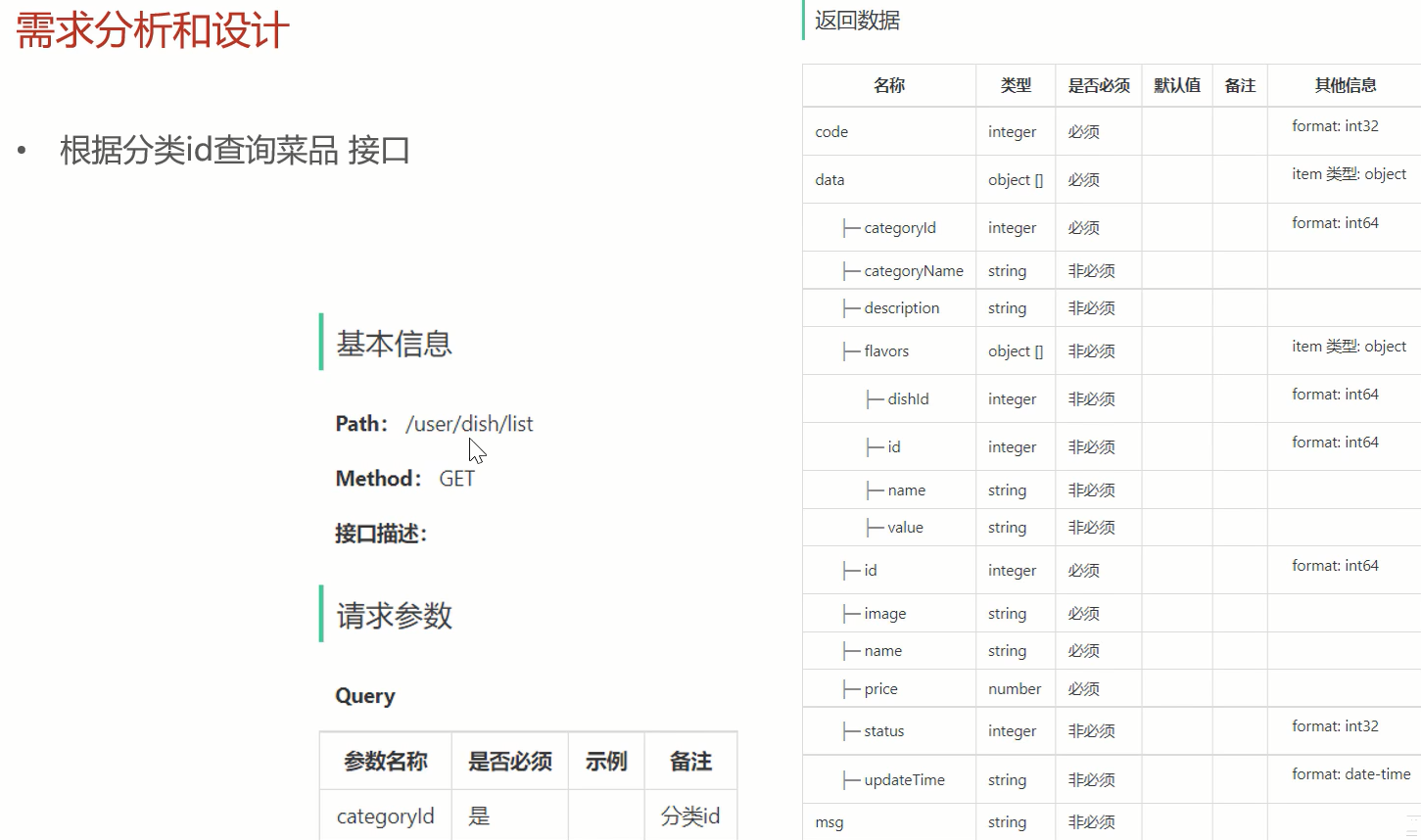Select the price field
This screenshot has height=840, width=1421.
pyautogui.click(x=880, y=689)
